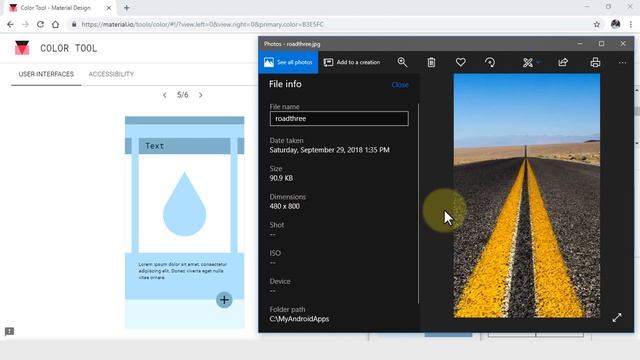Select Color Tool - Material Design tab
This screenshot has width=640, height=360.
[x=59, y=8]
